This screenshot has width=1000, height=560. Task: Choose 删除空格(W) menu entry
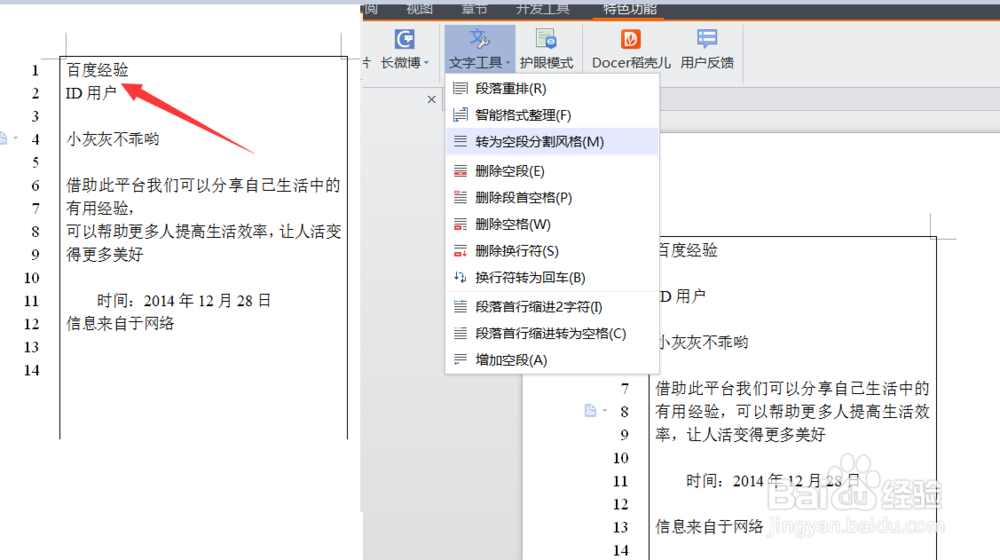[x=552, y=225]
